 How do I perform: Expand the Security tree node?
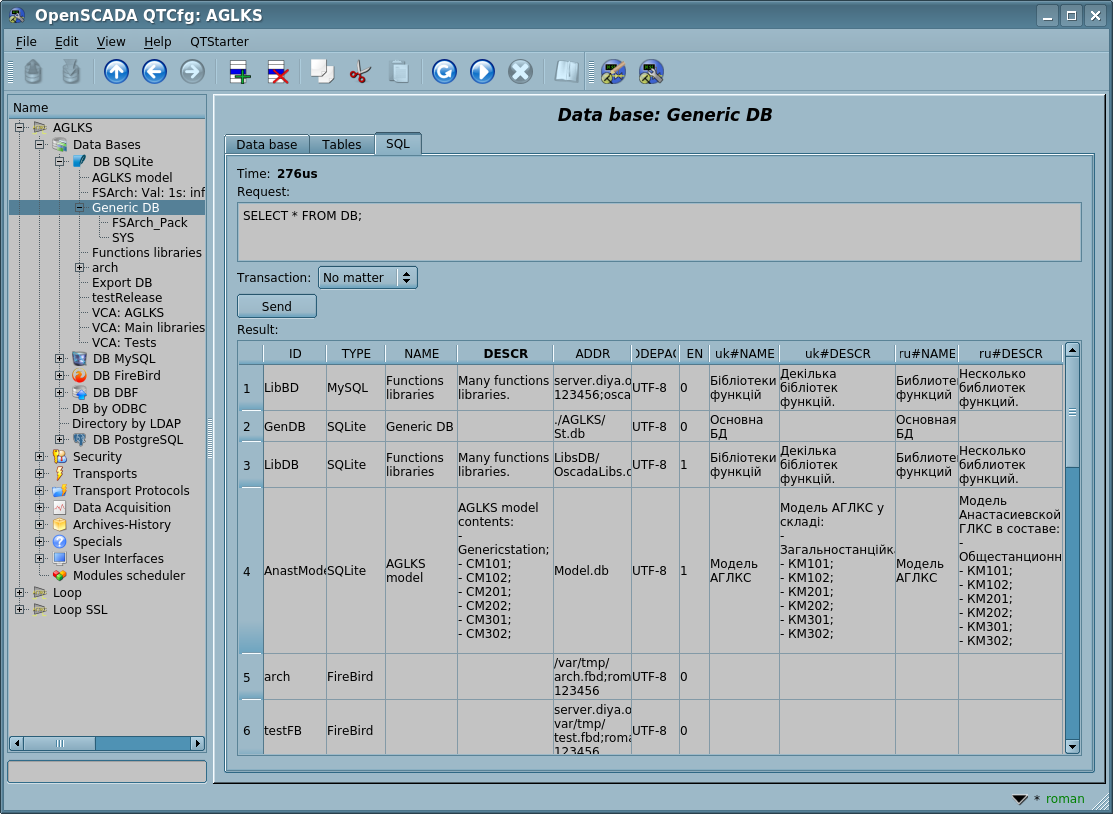click(40, 457)
